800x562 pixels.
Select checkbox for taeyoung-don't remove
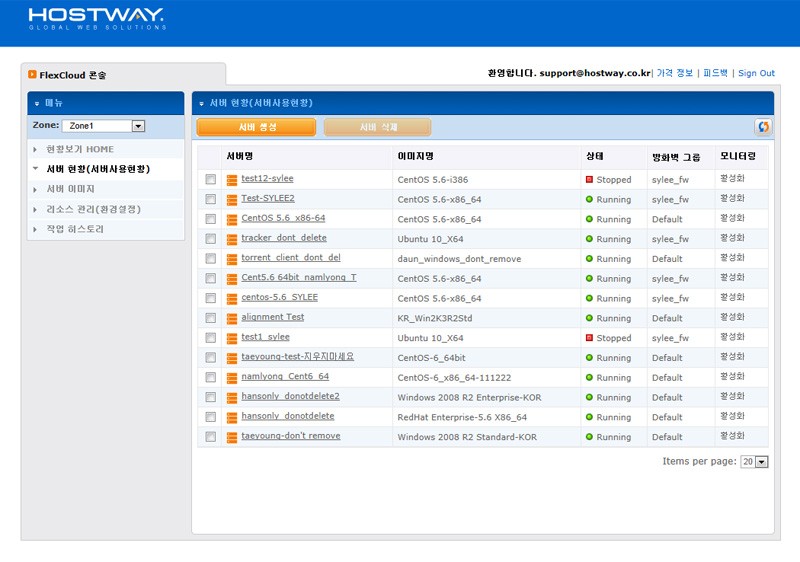(x=210, y=437)
